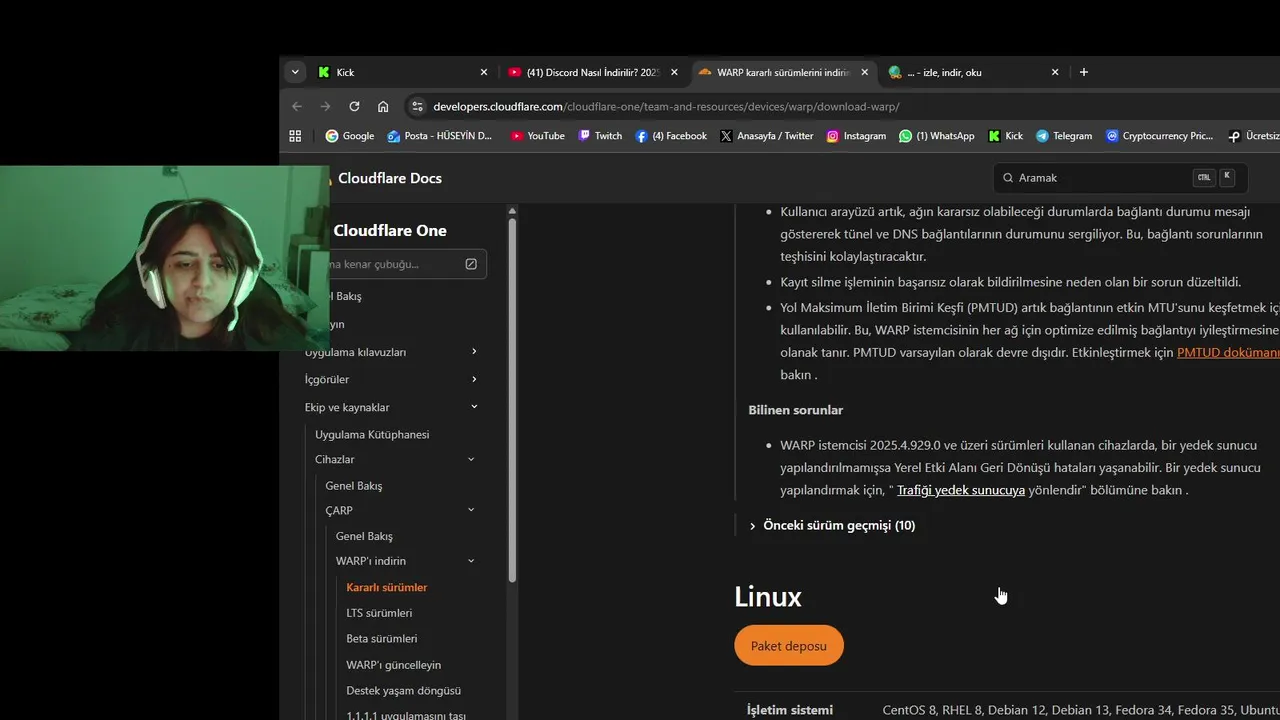Switch to the Kick browser tab
This screenshot has height=720, width=1280.
403,72
